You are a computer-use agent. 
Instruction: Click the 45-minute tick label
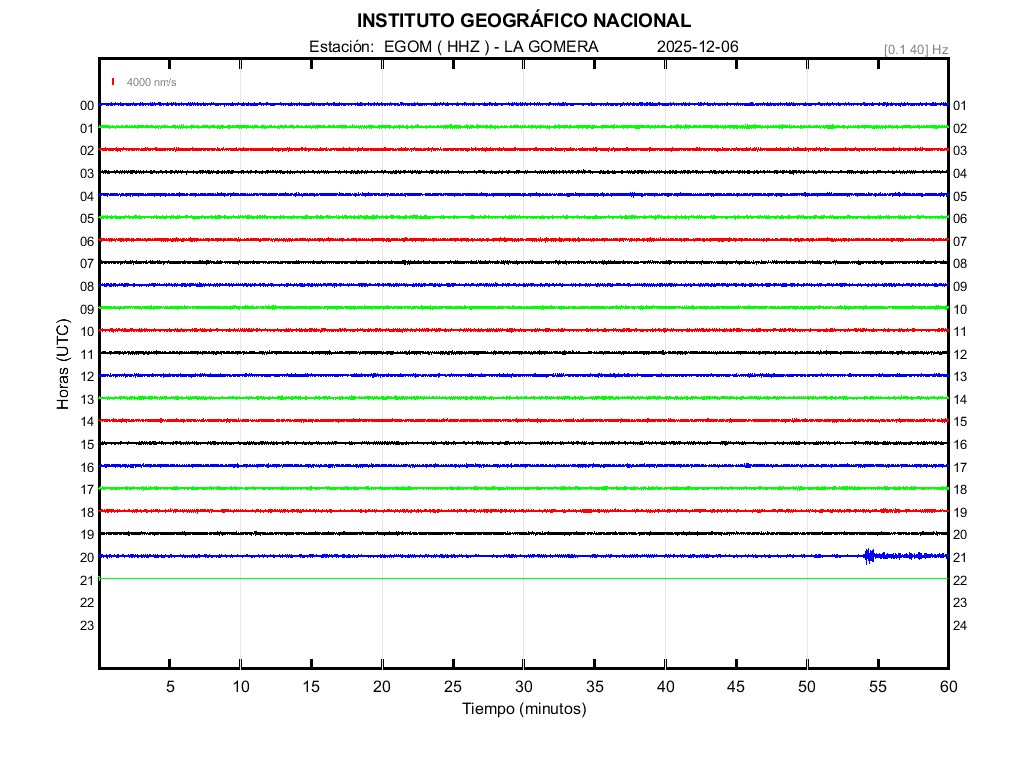[x=736, y=686]
